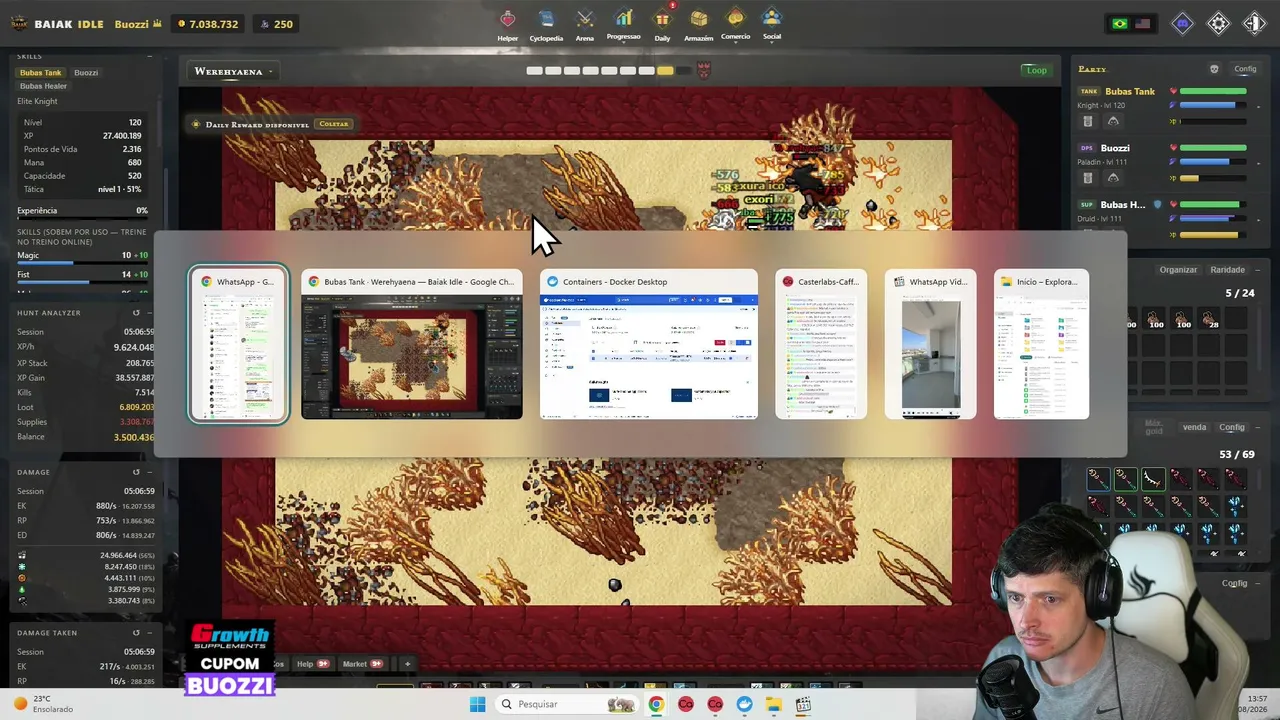Click the skull icon in Party panel
1280x720 pixels.
tap(1214, 69)
